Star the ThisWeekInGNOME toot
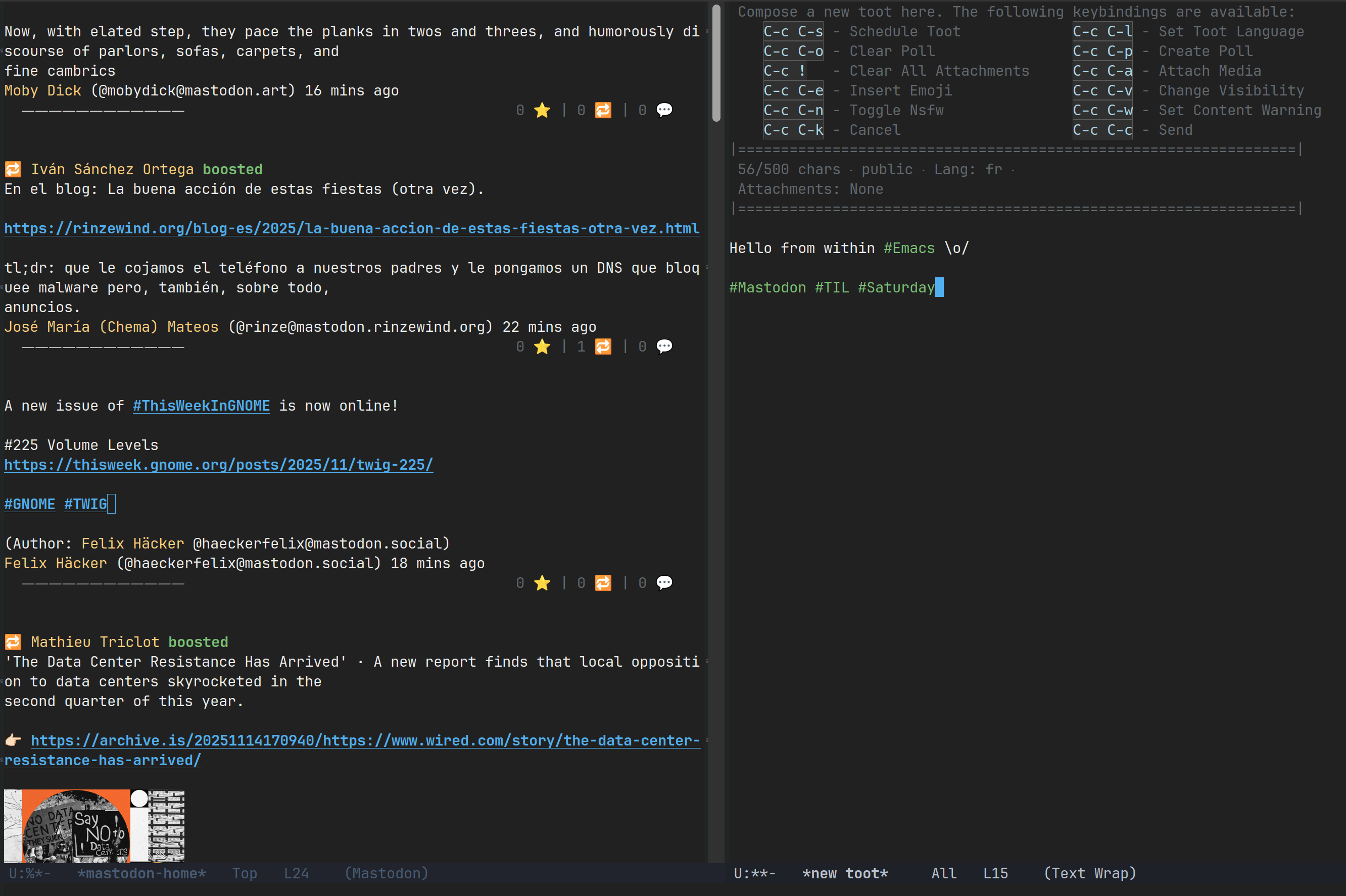1346x896 pixels. (x=542, y=583)
